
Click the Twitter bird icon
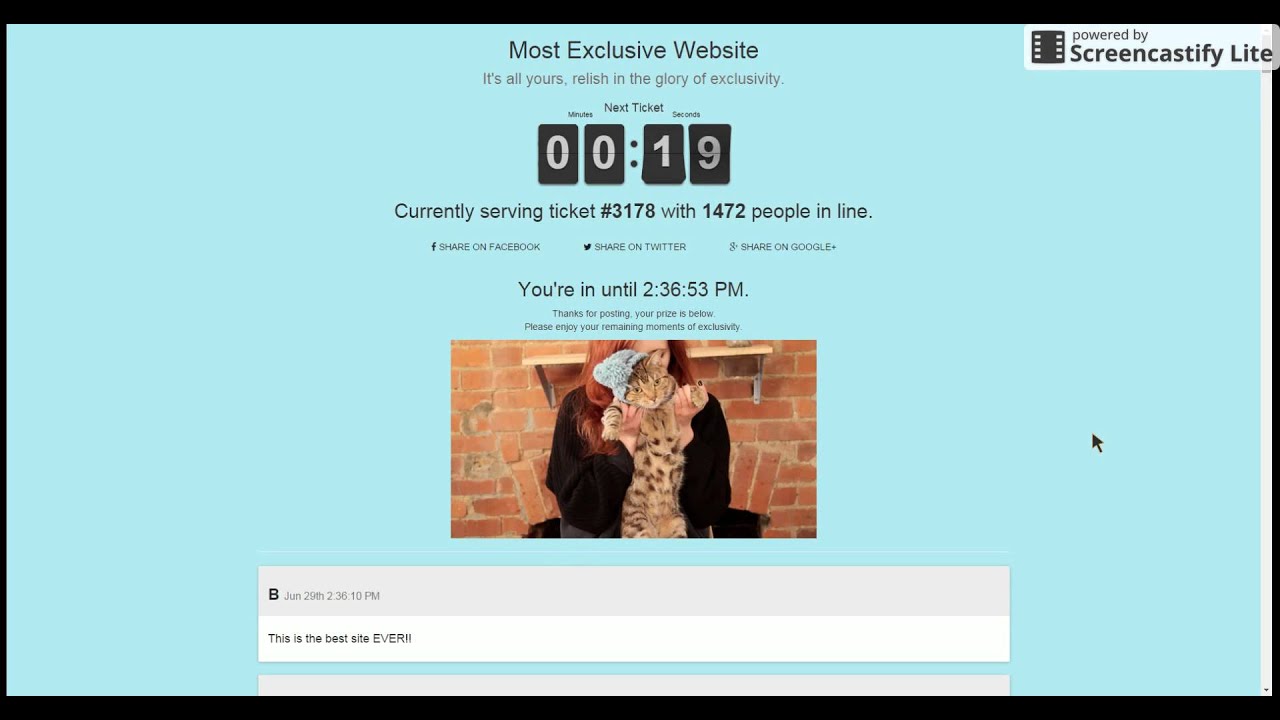point(587,247)
